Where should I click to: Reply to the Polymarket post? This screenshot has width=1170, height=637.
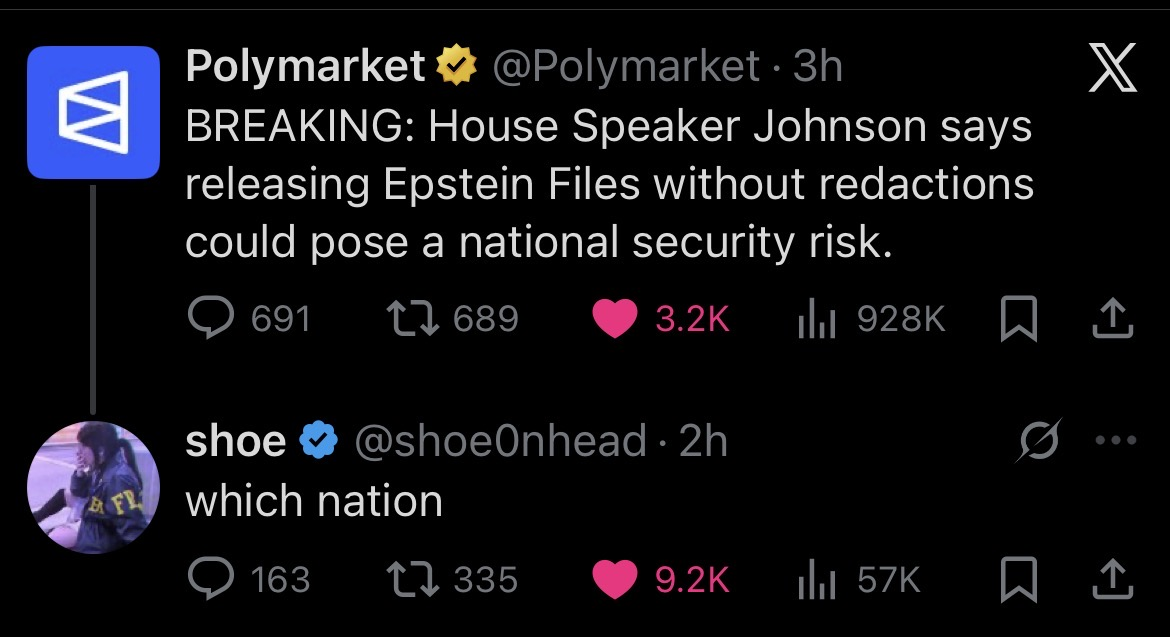[210, 319]
